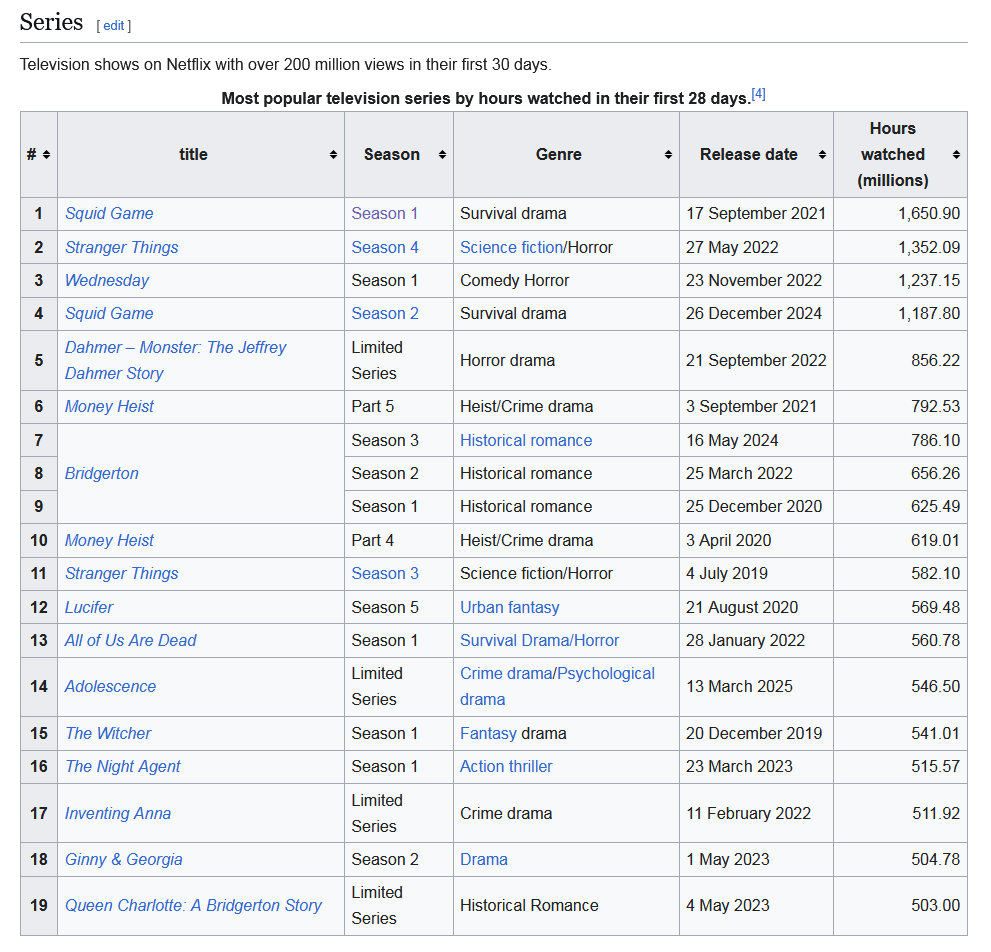The height and width of the screenshot is (952, 991).
Task: Open Dahmer – Monster: The Jeffrey Dahmer Story
Action: coord(176,360)
